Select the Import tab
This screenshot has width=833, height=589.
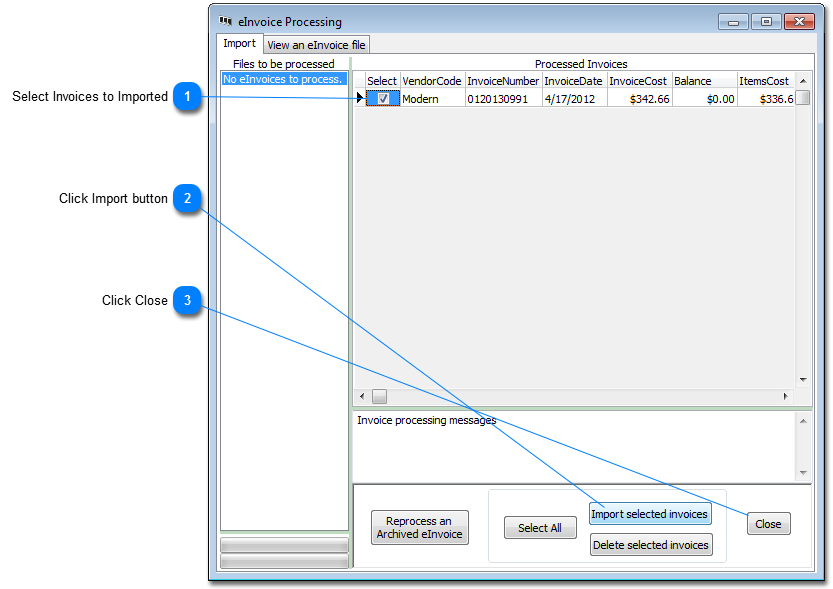click(239, 43)
